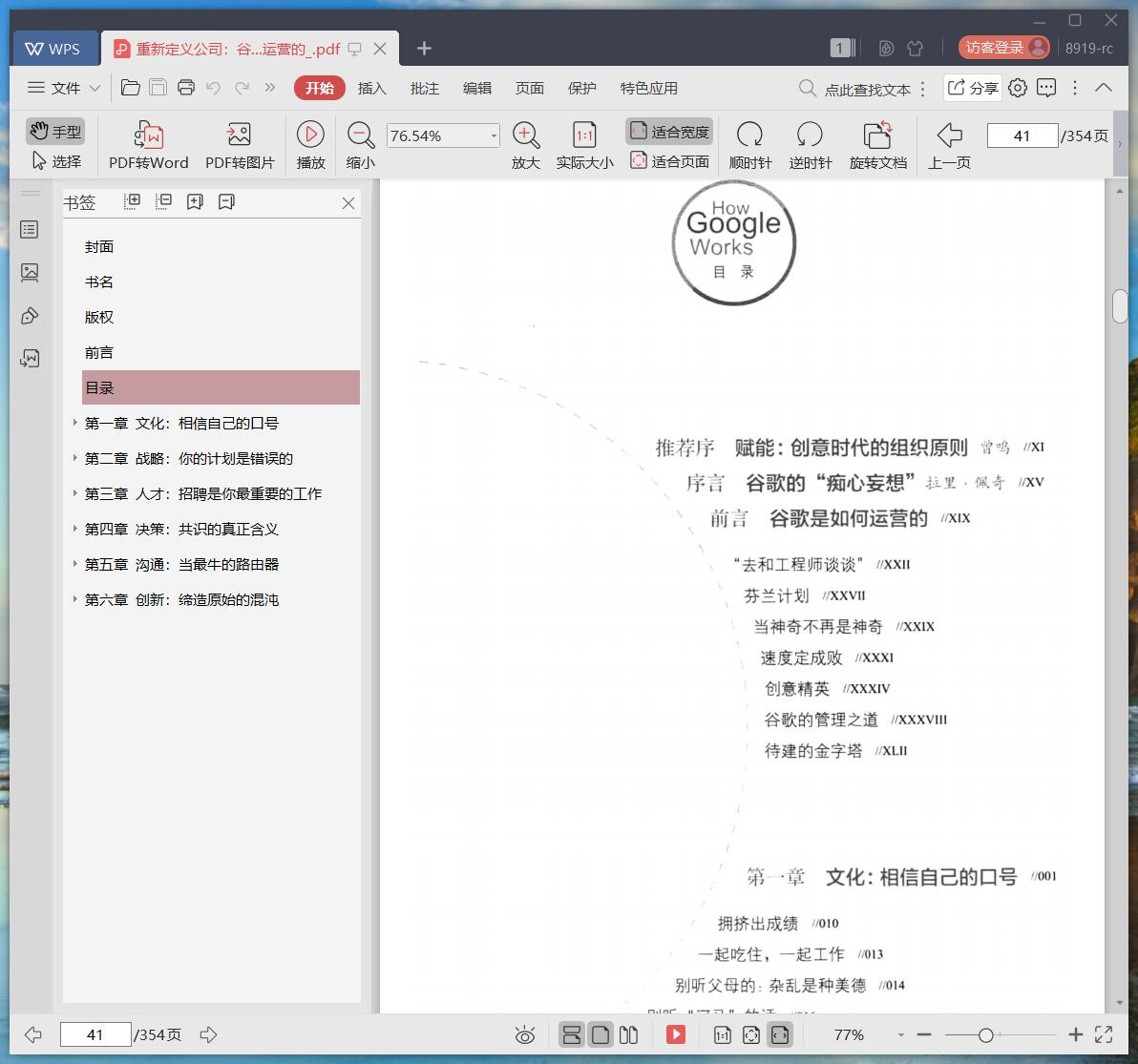Rotate page counterclockwise

[x=810, y=146]
